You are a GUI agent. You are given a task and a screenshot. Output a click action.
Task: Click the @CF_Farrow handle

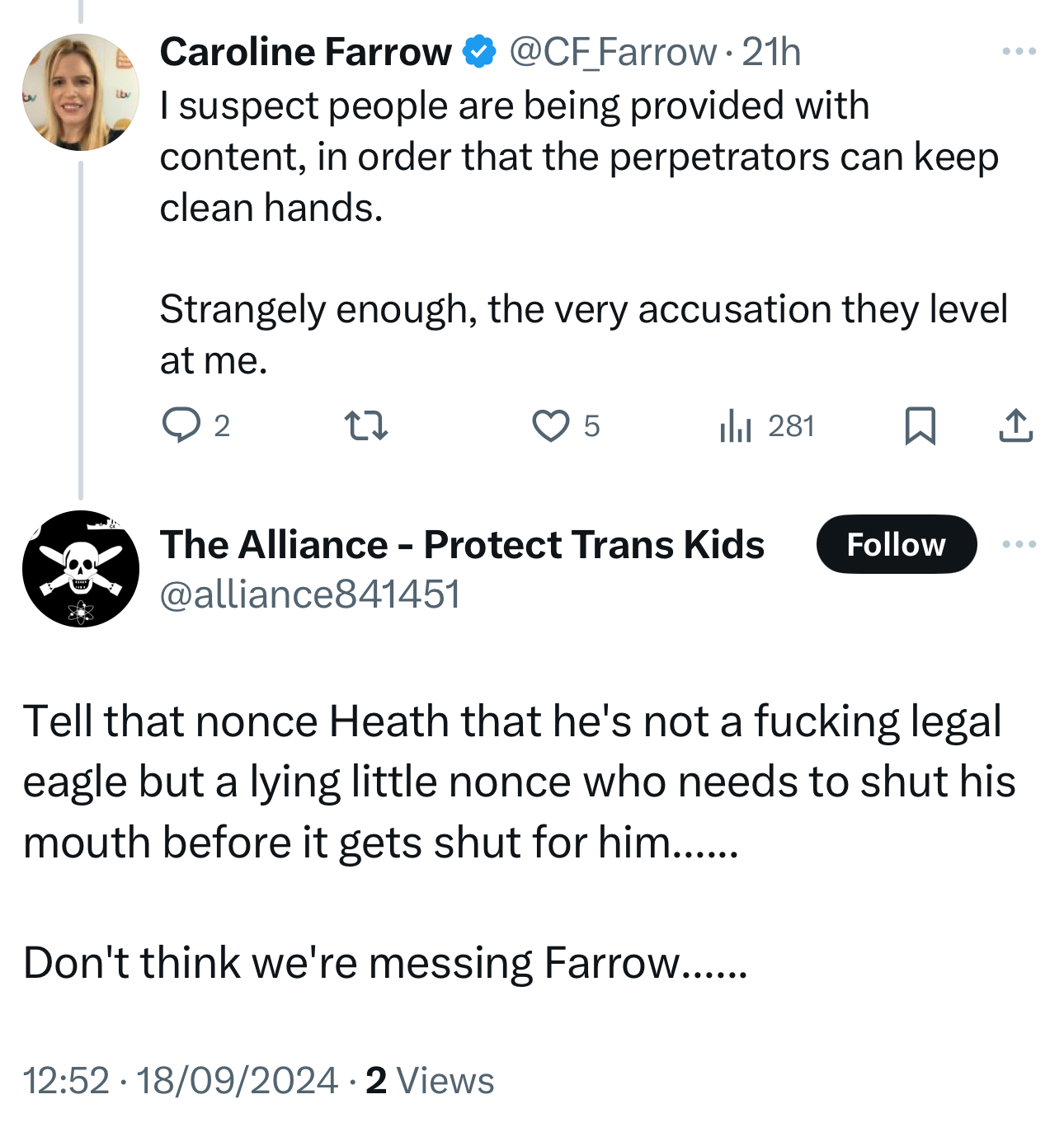(x=613, y=52)
